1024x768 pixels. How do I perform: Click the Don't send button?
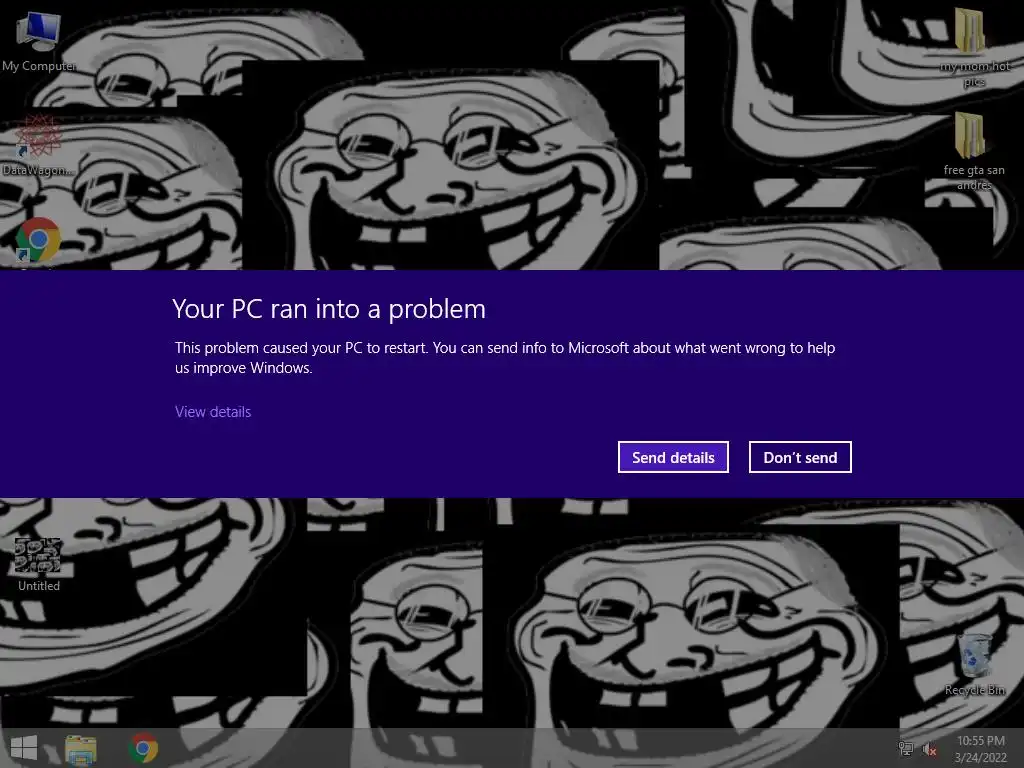(800, 457)
